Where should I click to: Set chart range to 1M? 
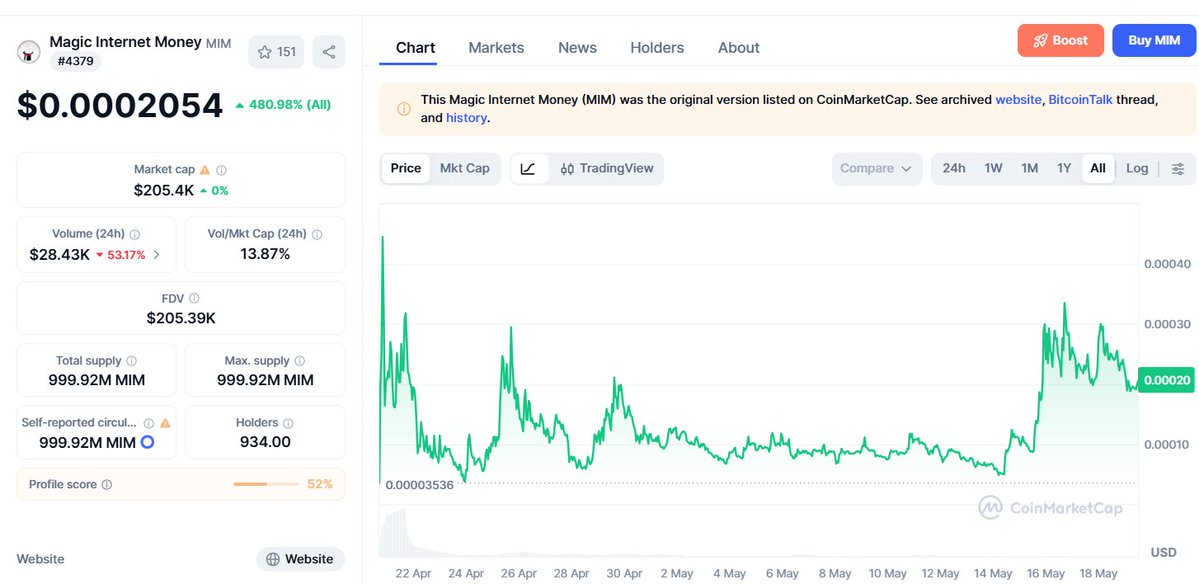[x=1029, y=168]
